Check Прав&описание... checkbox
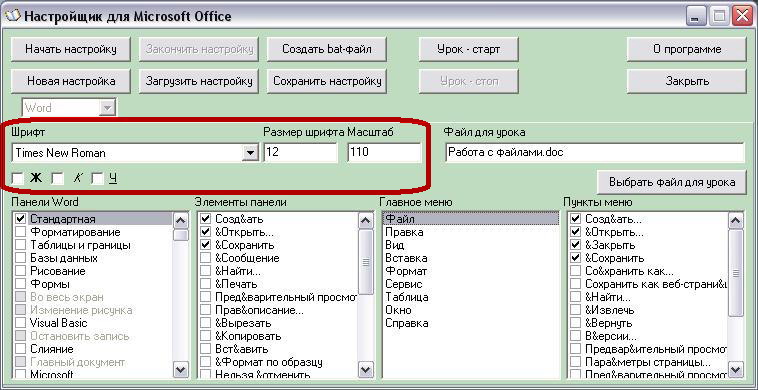This screenshot has height=390, width=758. coord(205,310)
